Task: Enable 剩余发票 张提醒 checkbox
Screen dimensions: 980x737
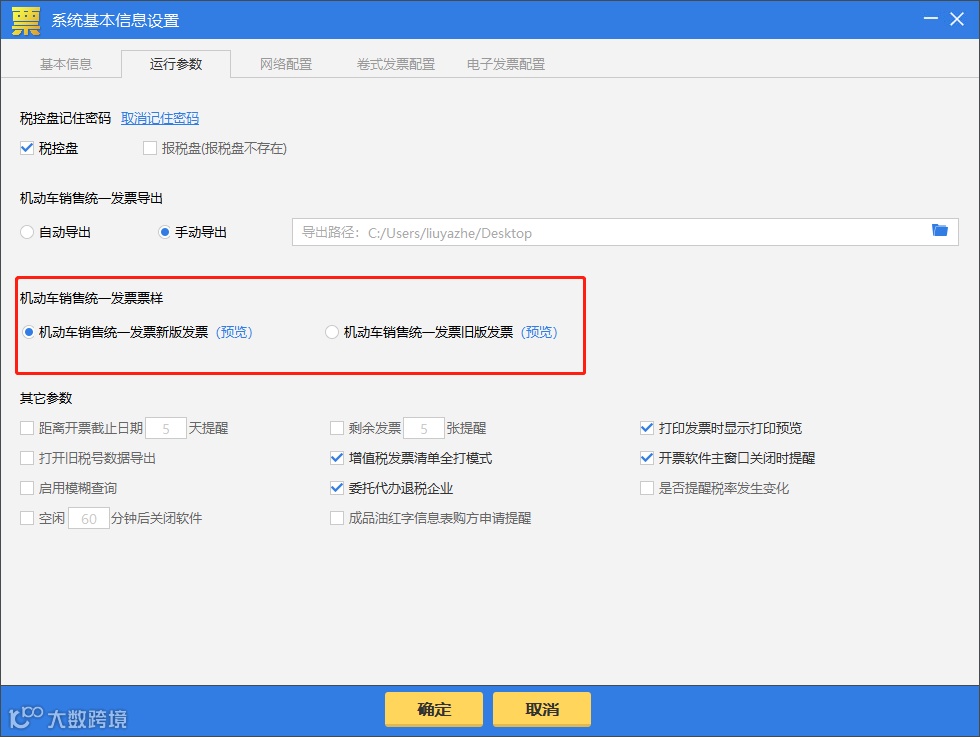Action: (x=337, y=428)
